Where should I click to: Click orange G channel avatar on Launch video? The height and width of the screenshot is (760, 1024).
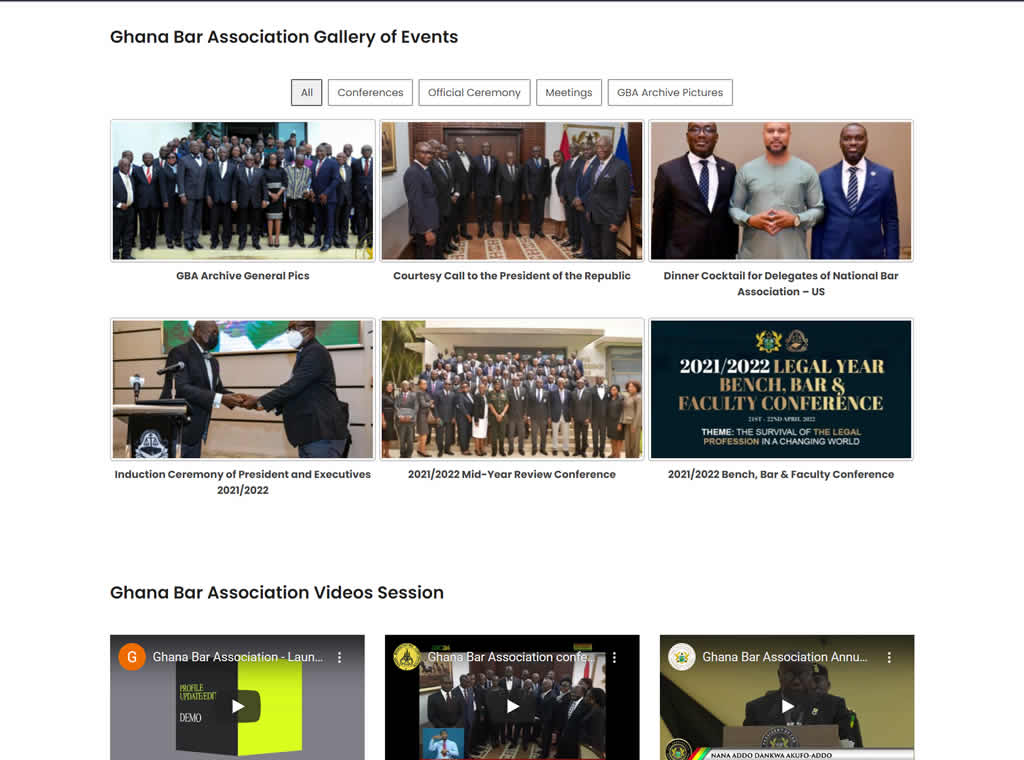coord(132,657)
